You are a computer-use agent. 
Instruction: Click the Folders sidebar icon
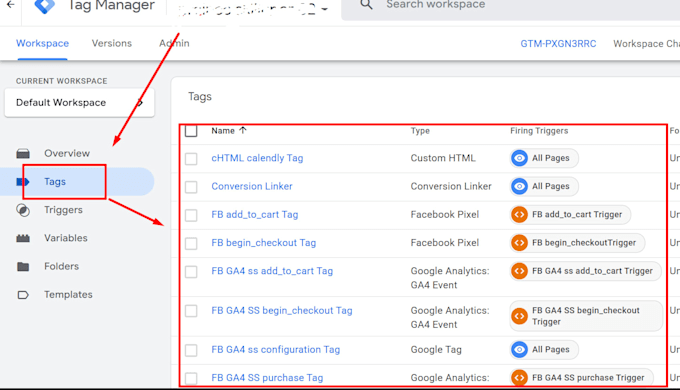coord(23,266)
